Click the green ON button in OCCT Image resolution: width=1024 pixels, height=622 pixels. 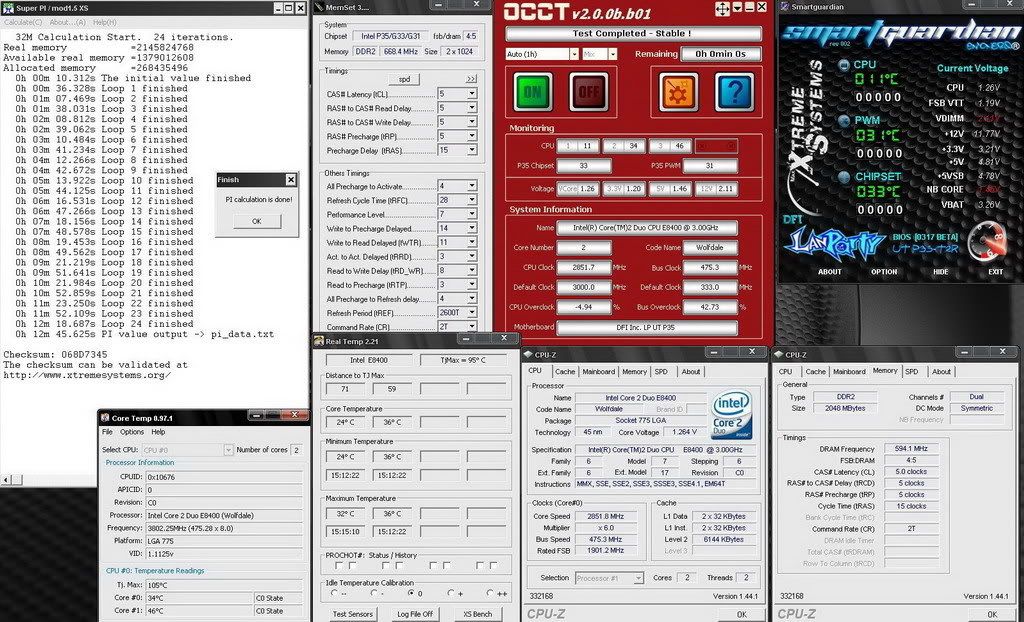(533, 92)
